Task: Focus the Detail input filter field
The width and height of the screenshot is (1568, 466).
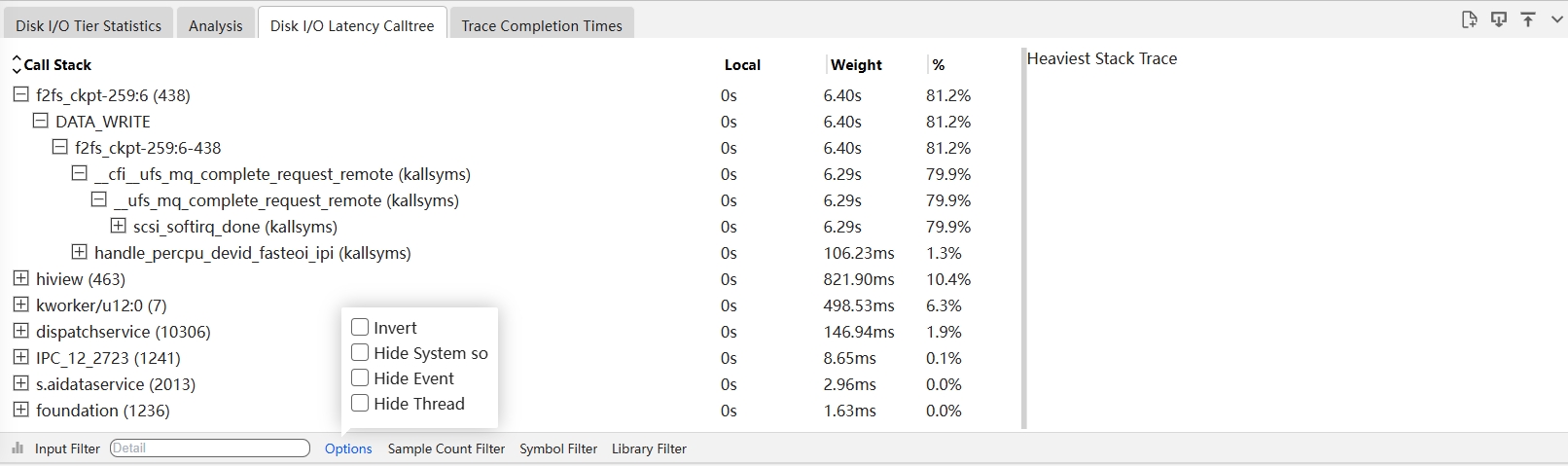Action: point(209,448)
